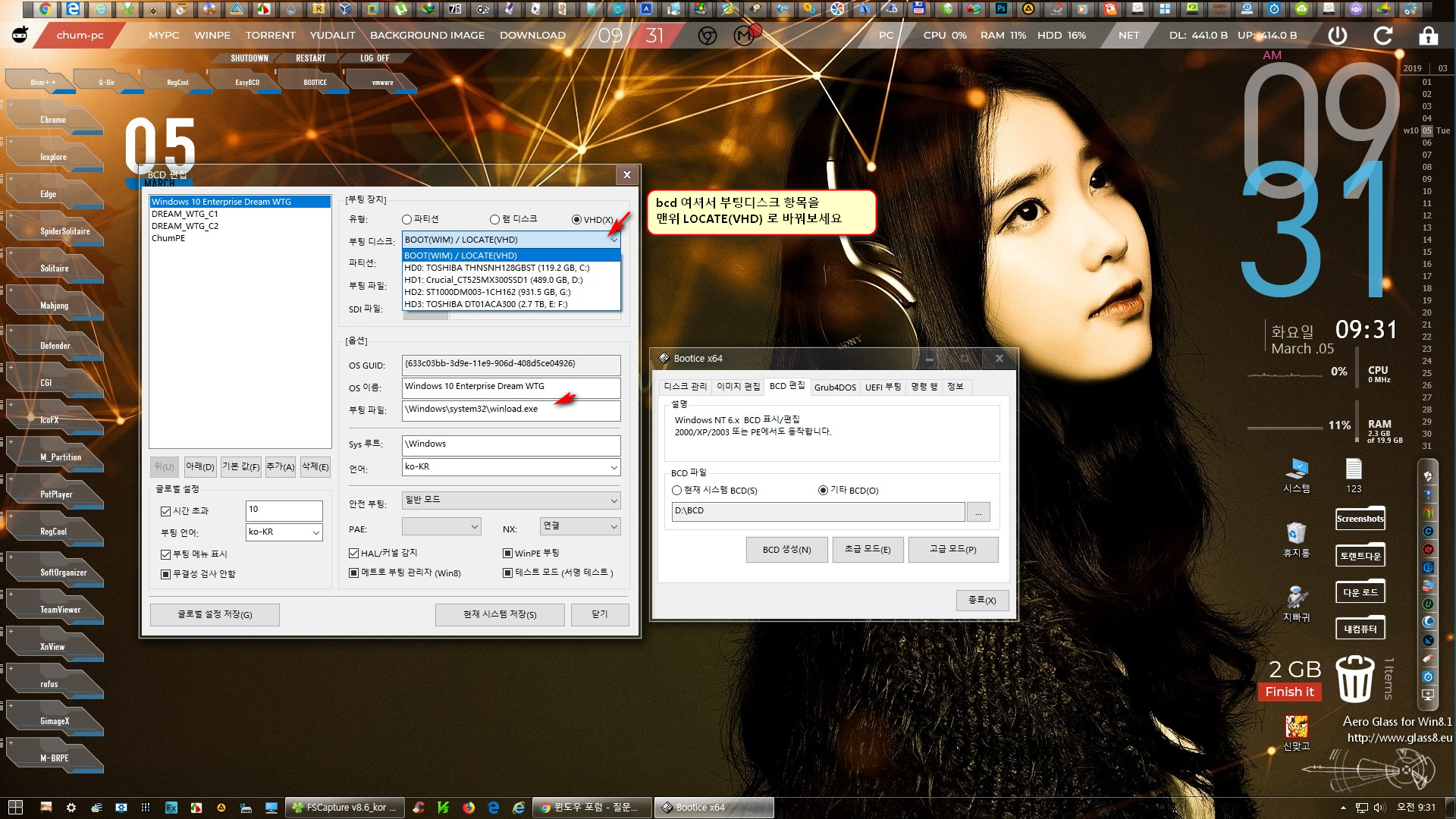The image size is (1456, 819).
Task: Toggle WinPE 부팅 checkbox
Action: pyautogui.click(x=508, y=553)
